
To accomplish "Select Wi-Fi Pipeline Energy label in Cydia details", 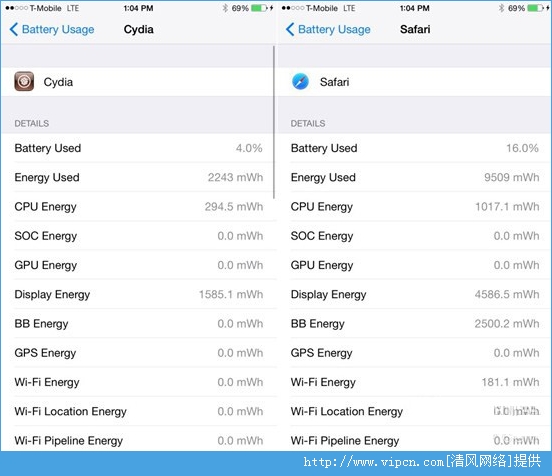I will tap(69, 440).
